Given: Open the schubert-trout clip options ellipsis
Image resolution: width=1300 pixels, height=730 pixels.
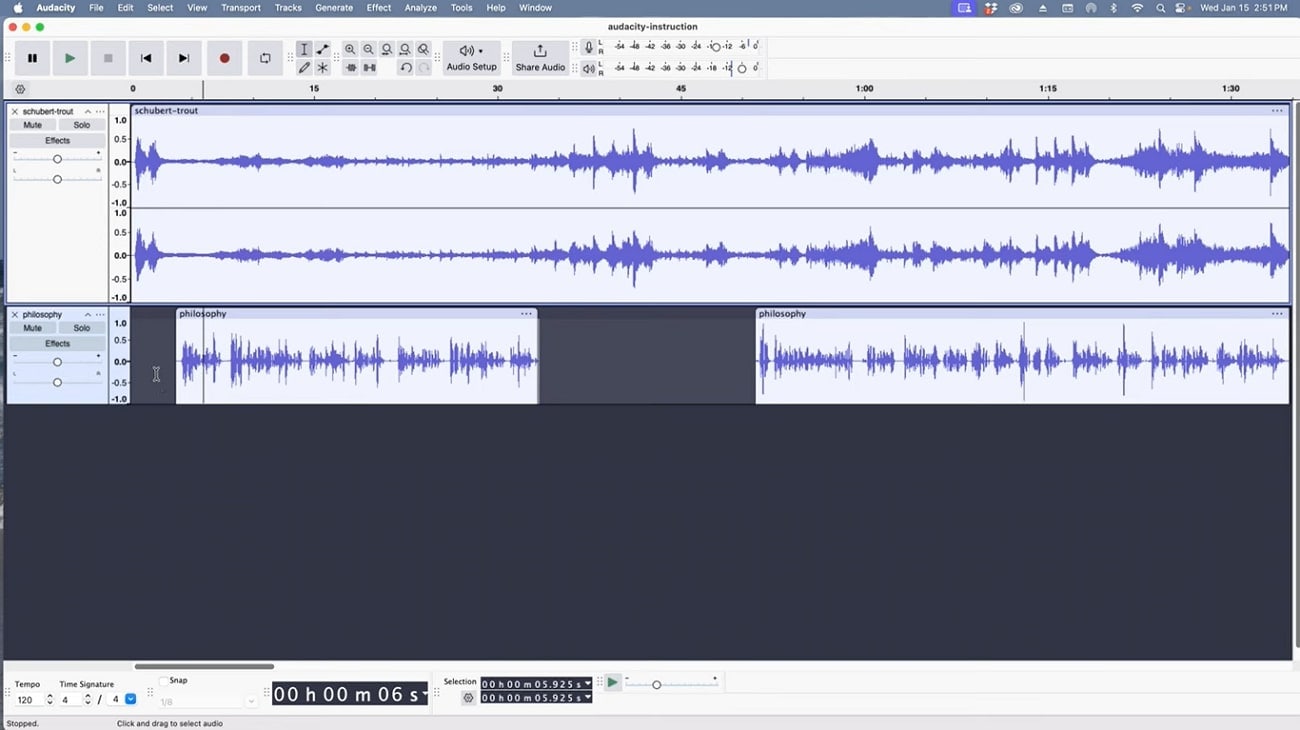Looking at the screenshot, I should click(1277, 111).
